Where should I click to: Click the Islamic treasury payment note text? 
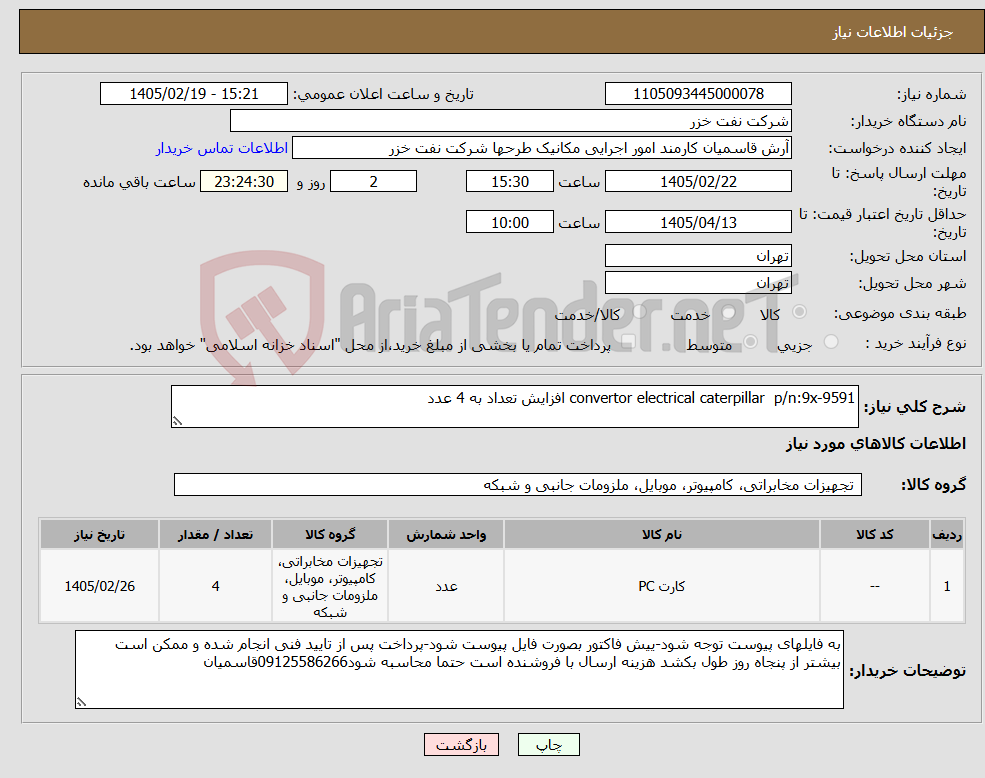point(370,345)
